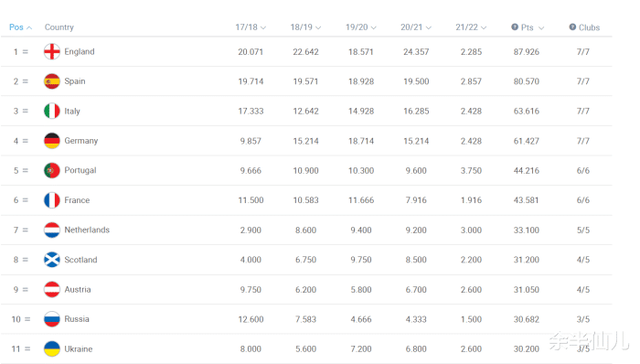The width and height of the screenshot is (640, 364).
Task: Open the Netherlands country link
Action: 87,230
